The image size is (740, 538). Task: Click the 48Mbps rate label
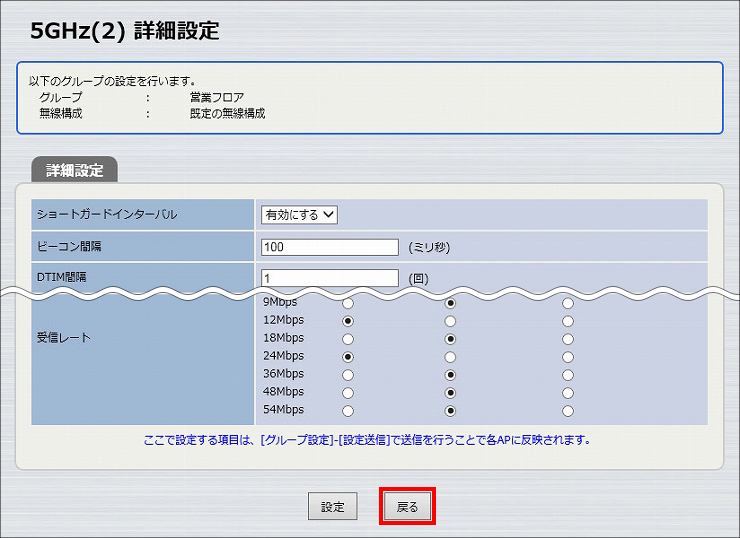tap(283, 392)
